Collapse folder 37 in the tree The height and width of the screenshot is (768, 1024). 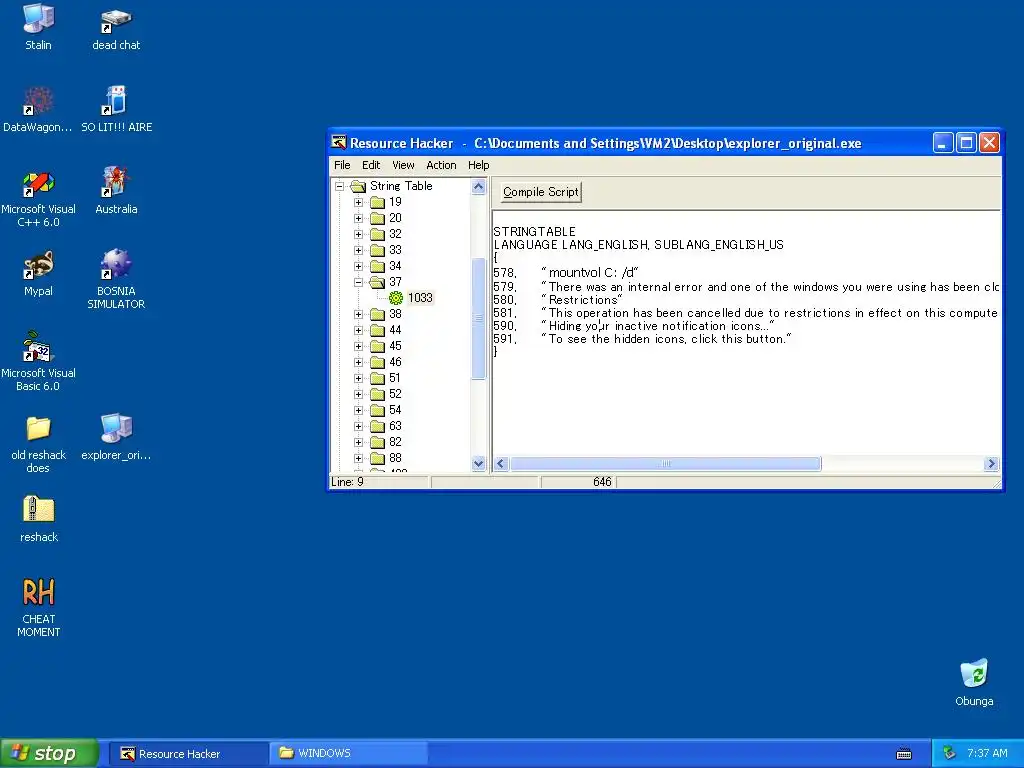359,282
